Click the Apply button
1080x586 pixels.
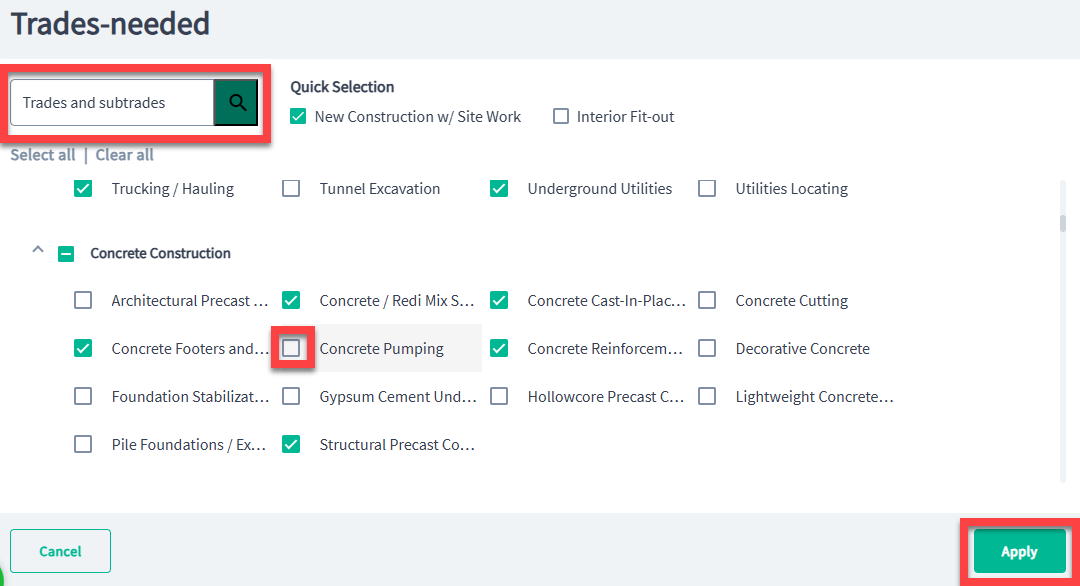point(1019,552)
